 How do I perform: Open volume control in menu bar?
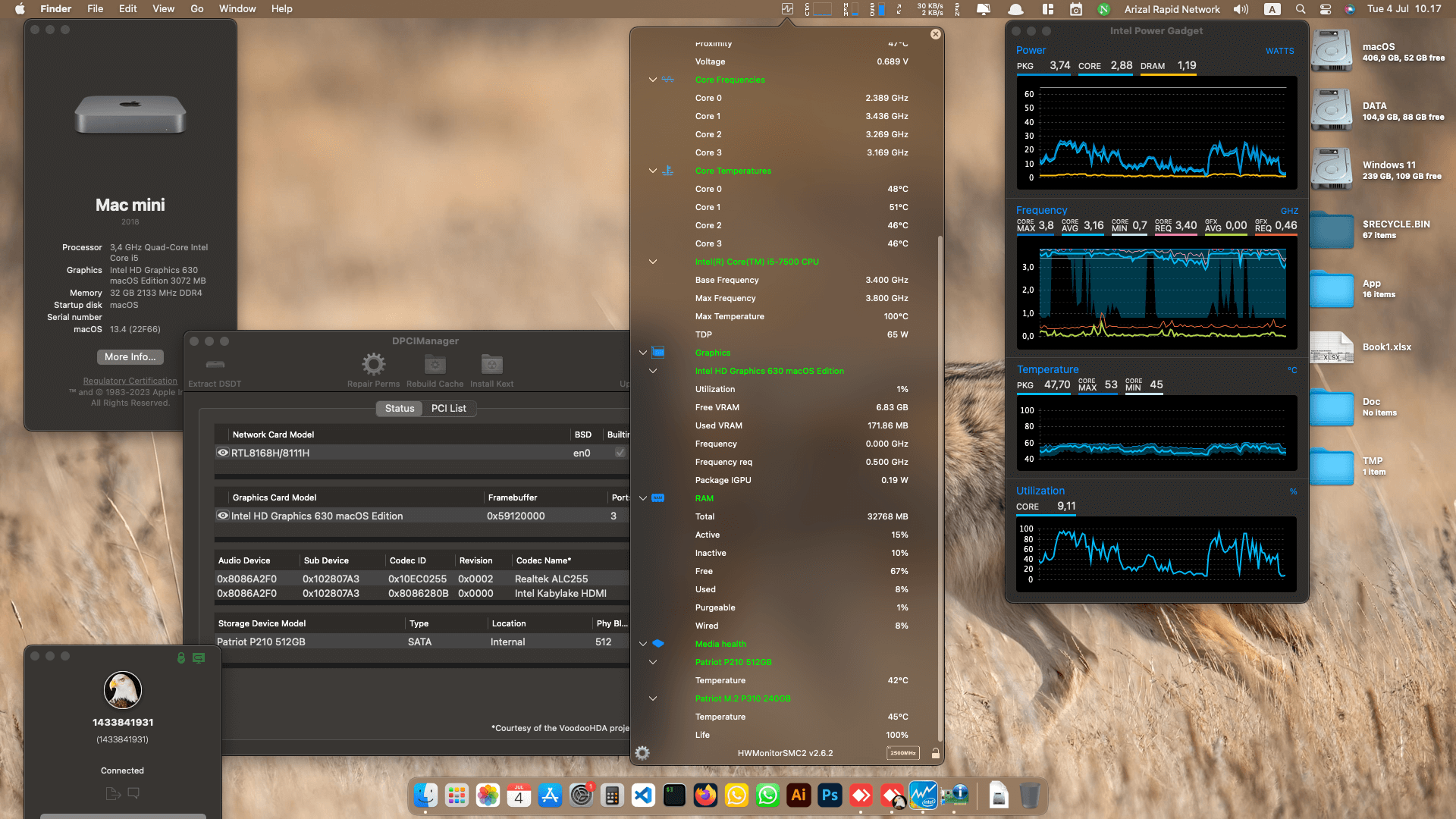[1241, 9]
